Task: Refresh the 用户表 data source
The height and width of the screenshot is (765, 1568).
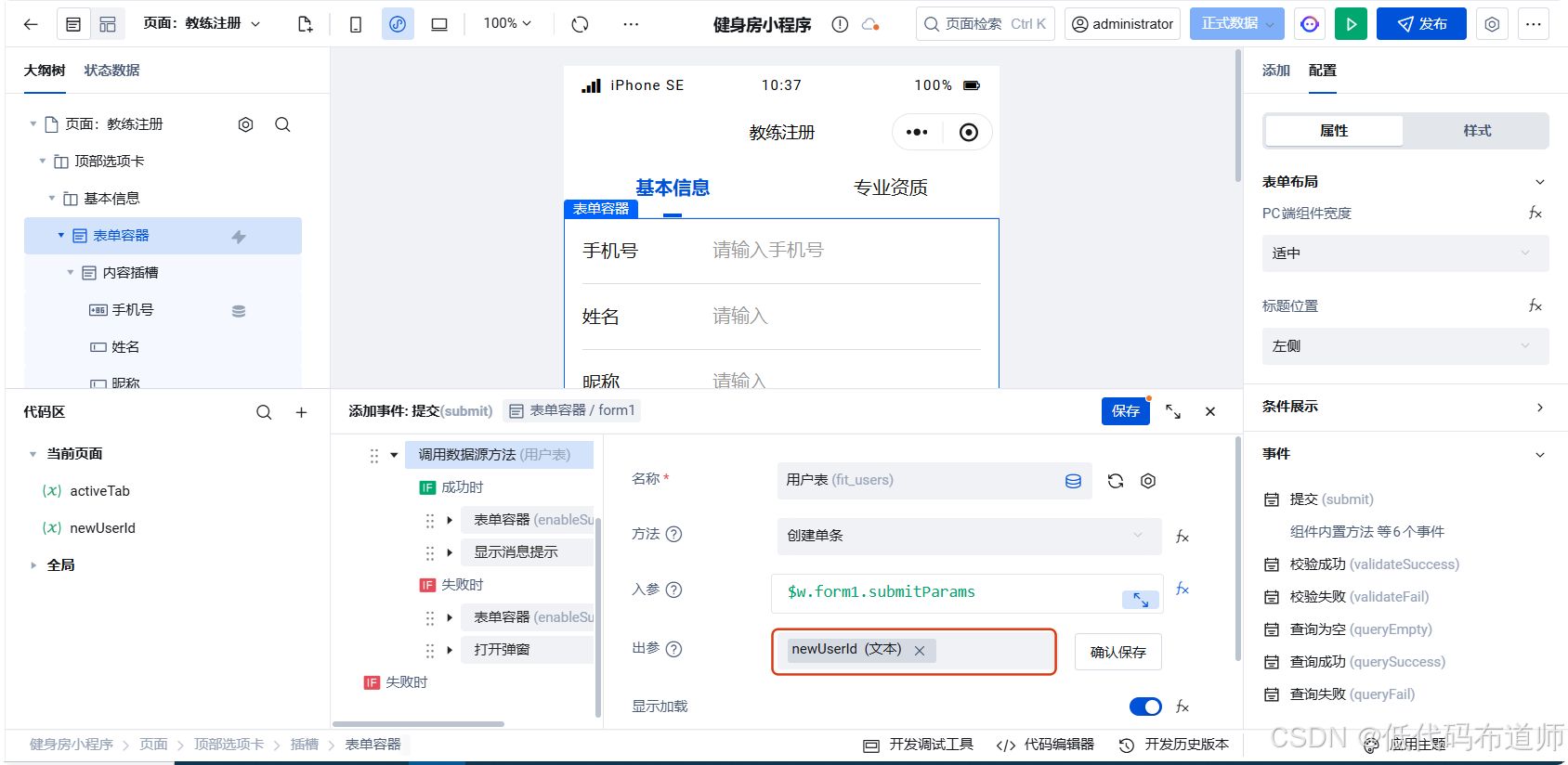Action: pyautogui.click(x=1116, y=481)
